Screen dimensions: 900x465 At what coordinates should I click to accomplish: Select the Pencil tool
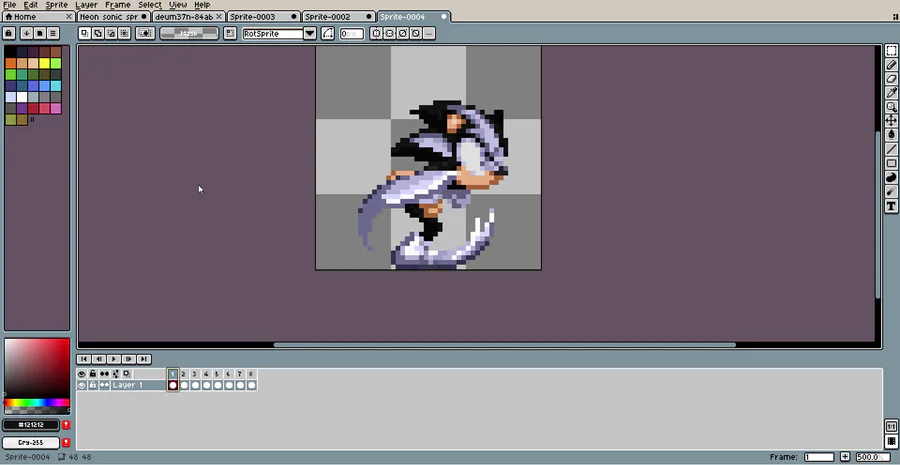891,65
